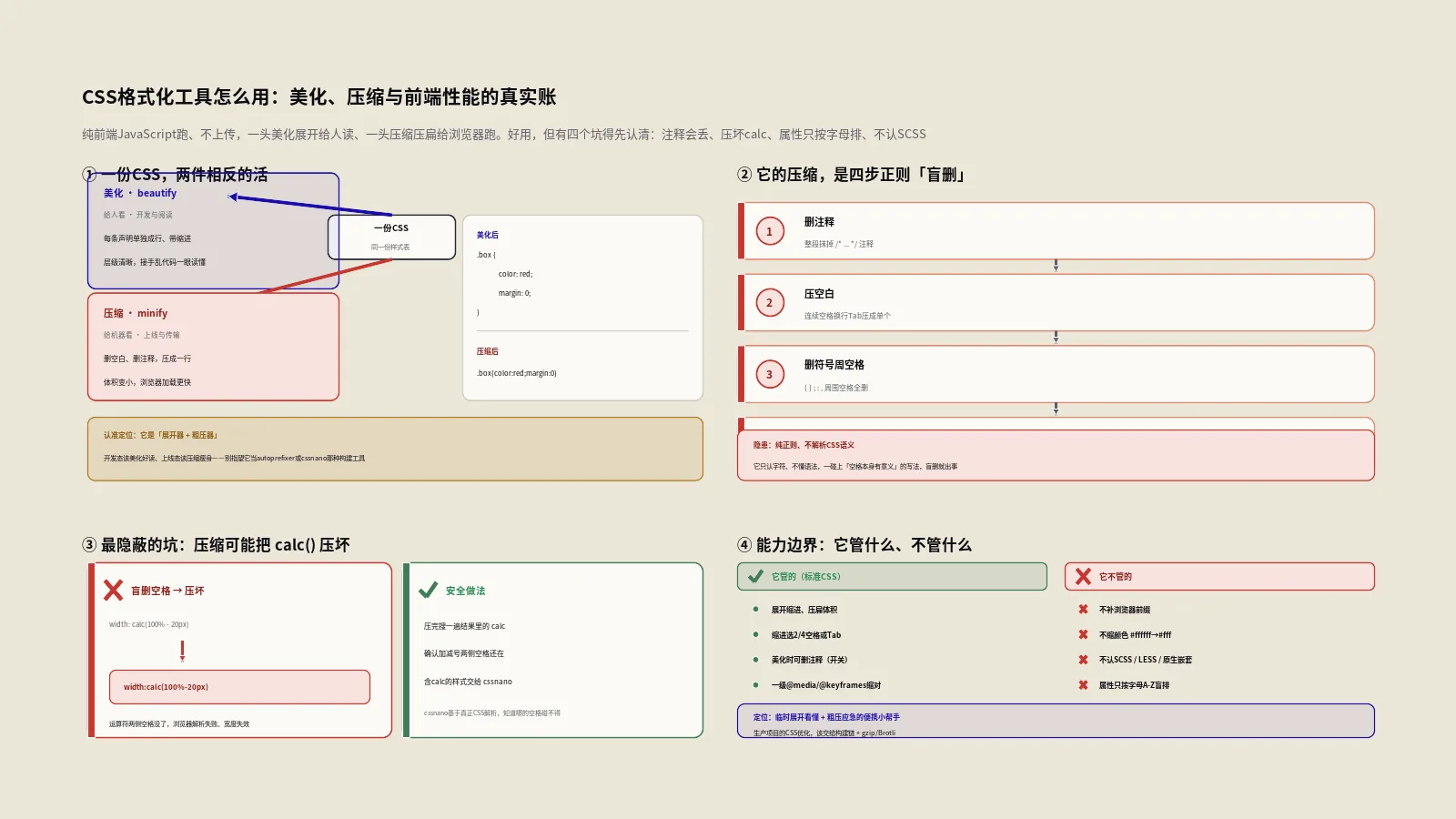Viewport: 1456px width, 819px height.
Task: Click the heading 压缩 · minify
Action: (136, 313)
